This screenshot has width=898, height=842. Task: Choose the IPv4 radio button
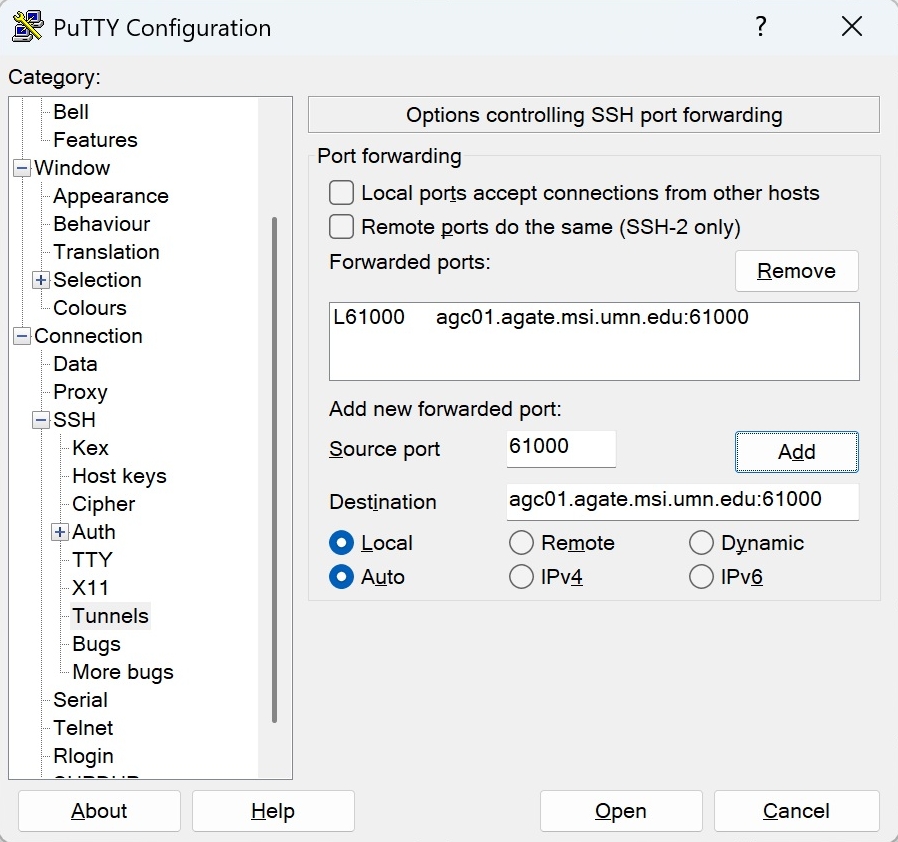pos(521,576)
